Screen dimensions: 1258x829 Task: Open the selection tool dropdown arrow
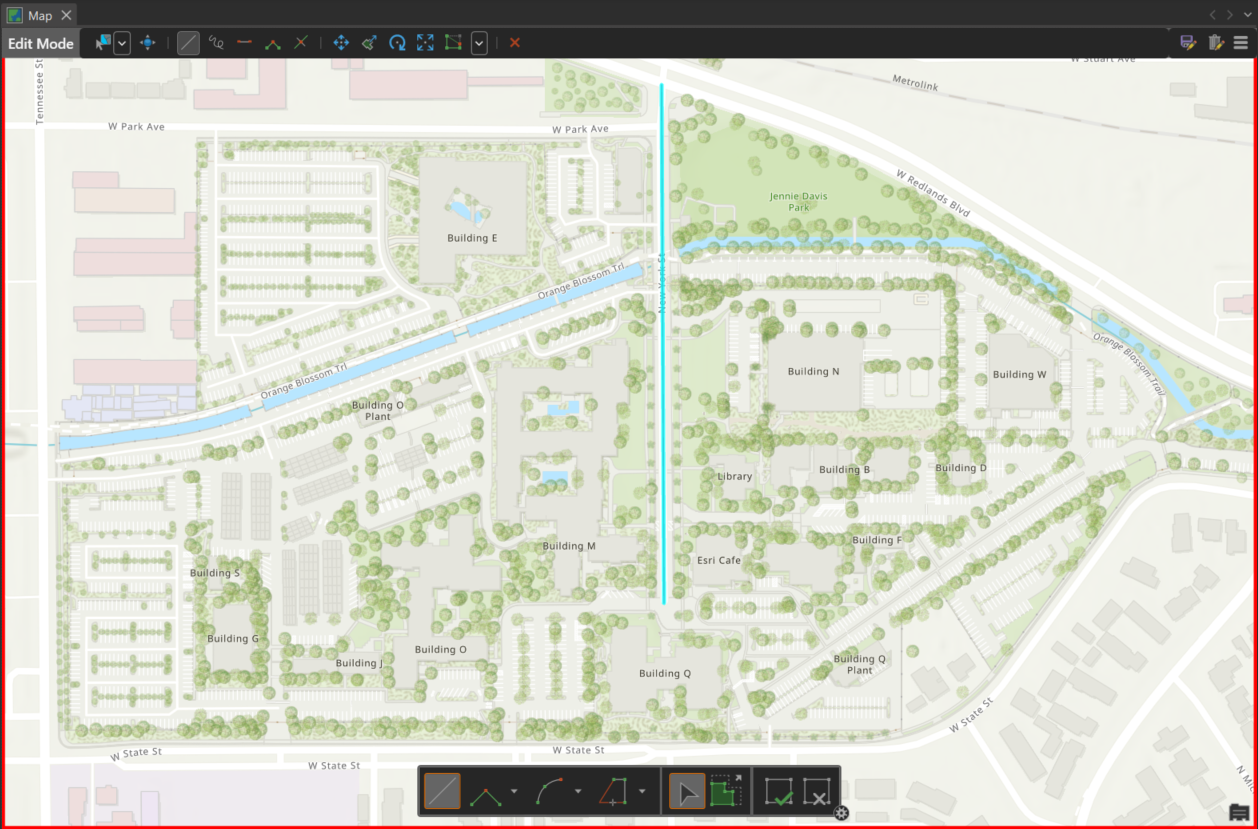(x=122, y=43)
